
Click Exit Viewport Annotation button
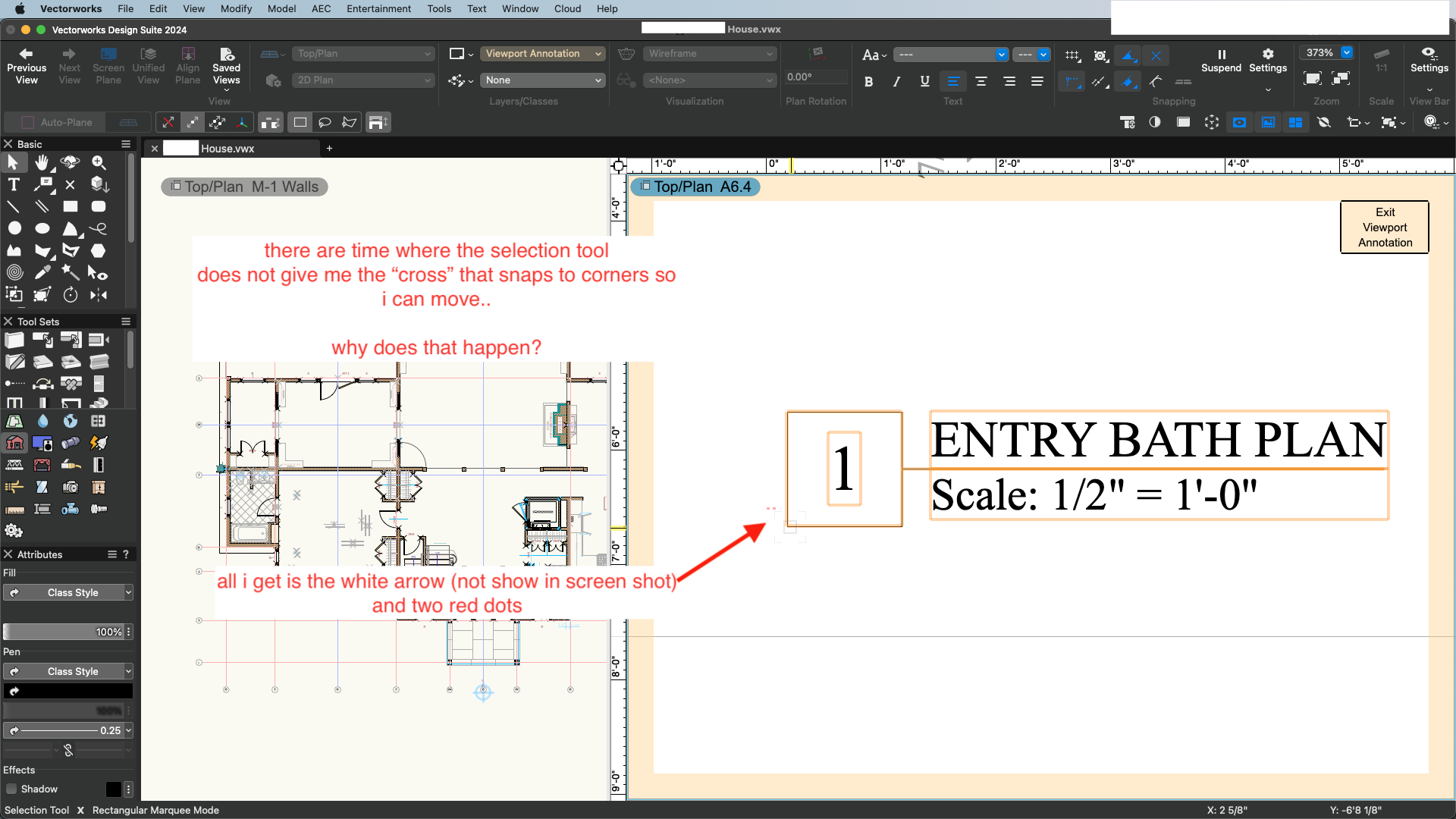coord(1385,227)
